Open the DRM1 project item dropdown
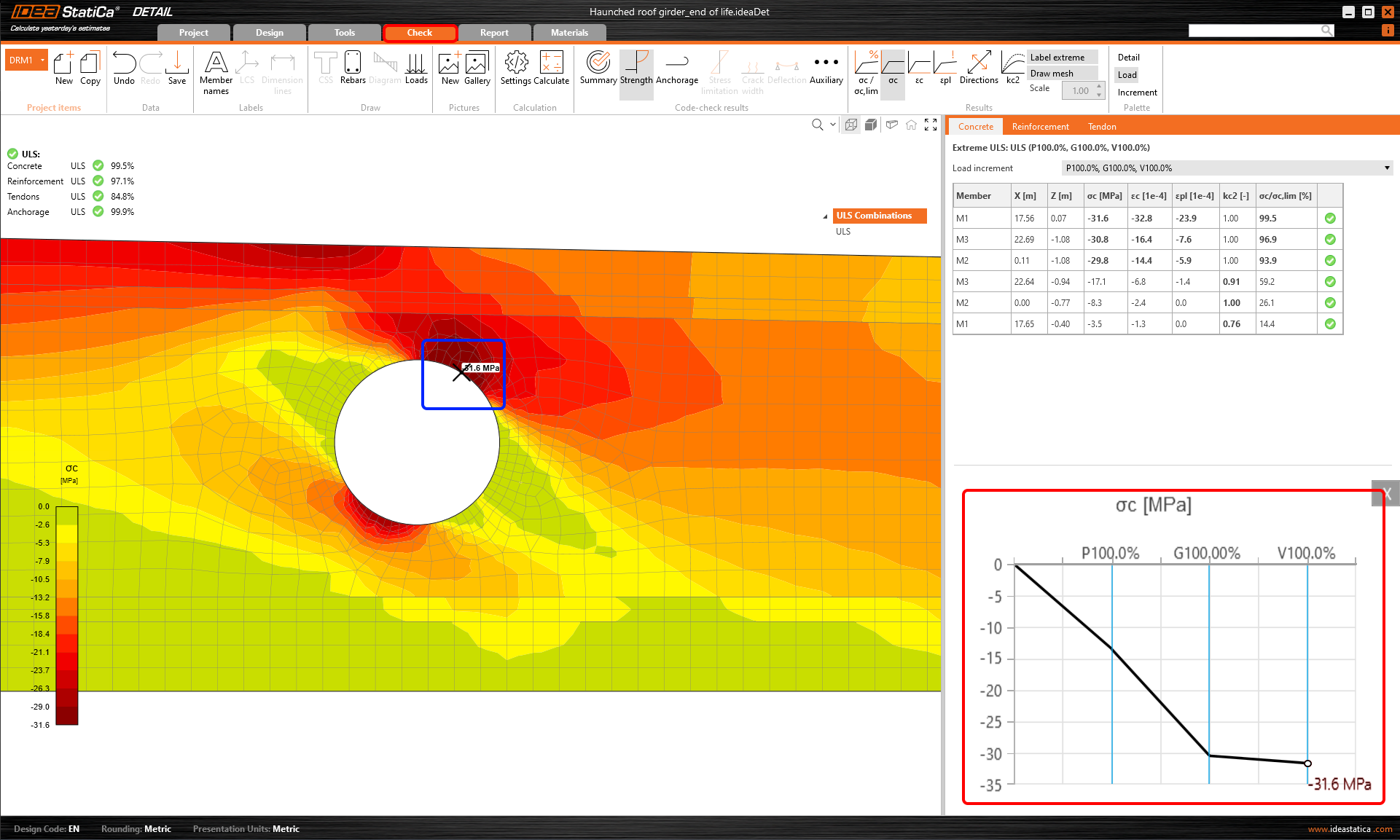 tap(43, 60)
